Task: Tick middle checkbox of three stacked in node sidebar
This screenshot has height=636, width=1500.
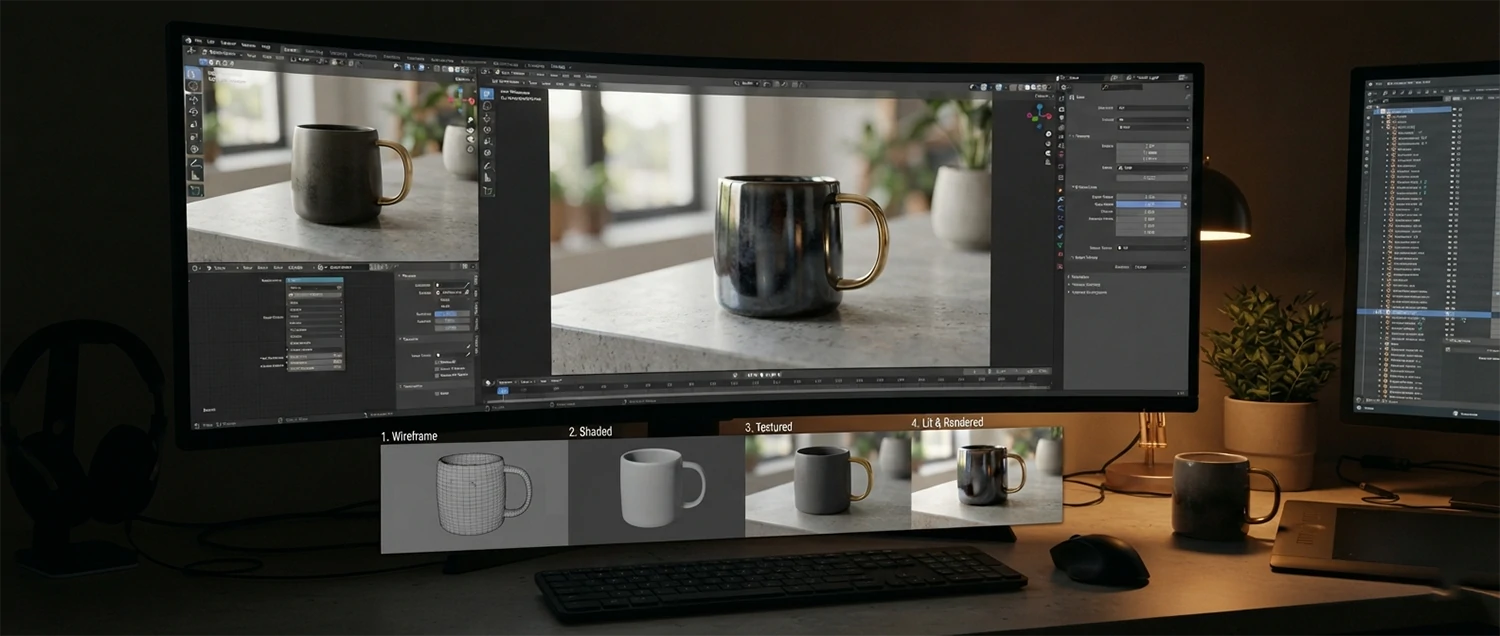Action: tap(437, 369)
